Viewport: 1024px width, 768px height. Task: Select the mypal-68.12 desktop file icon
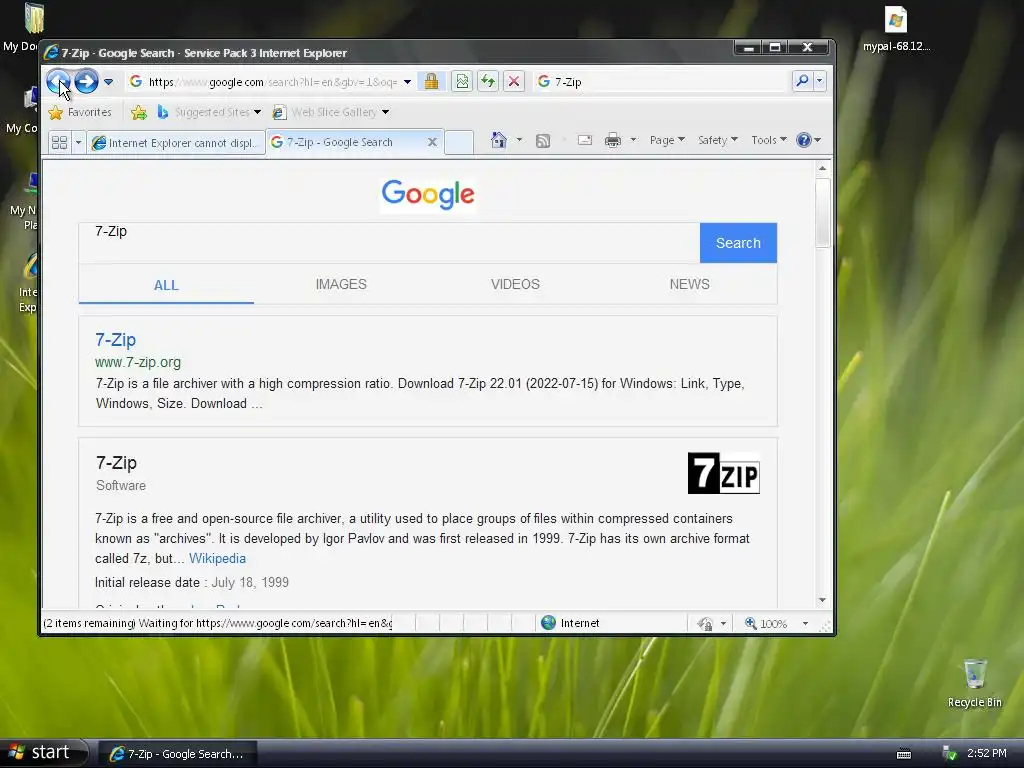(896, 29)
